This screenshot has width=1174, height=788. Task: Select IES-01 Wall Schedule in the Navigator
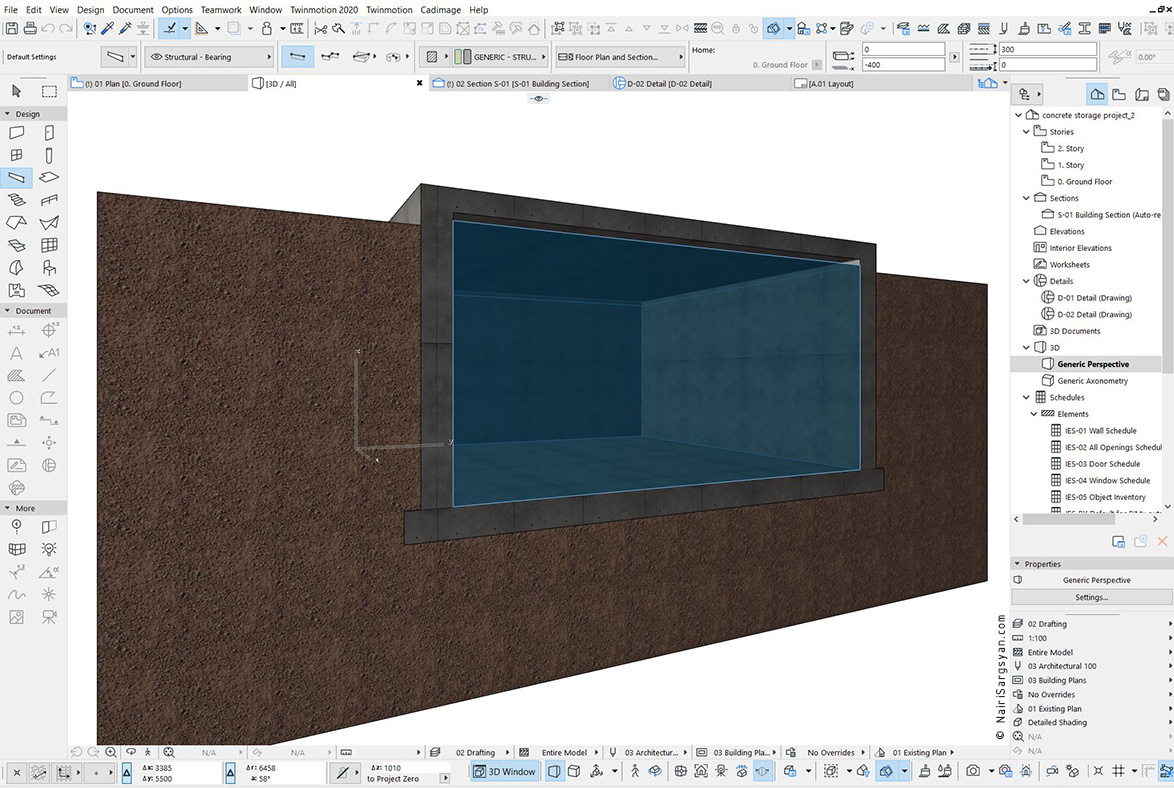(x=1101, y=431)
